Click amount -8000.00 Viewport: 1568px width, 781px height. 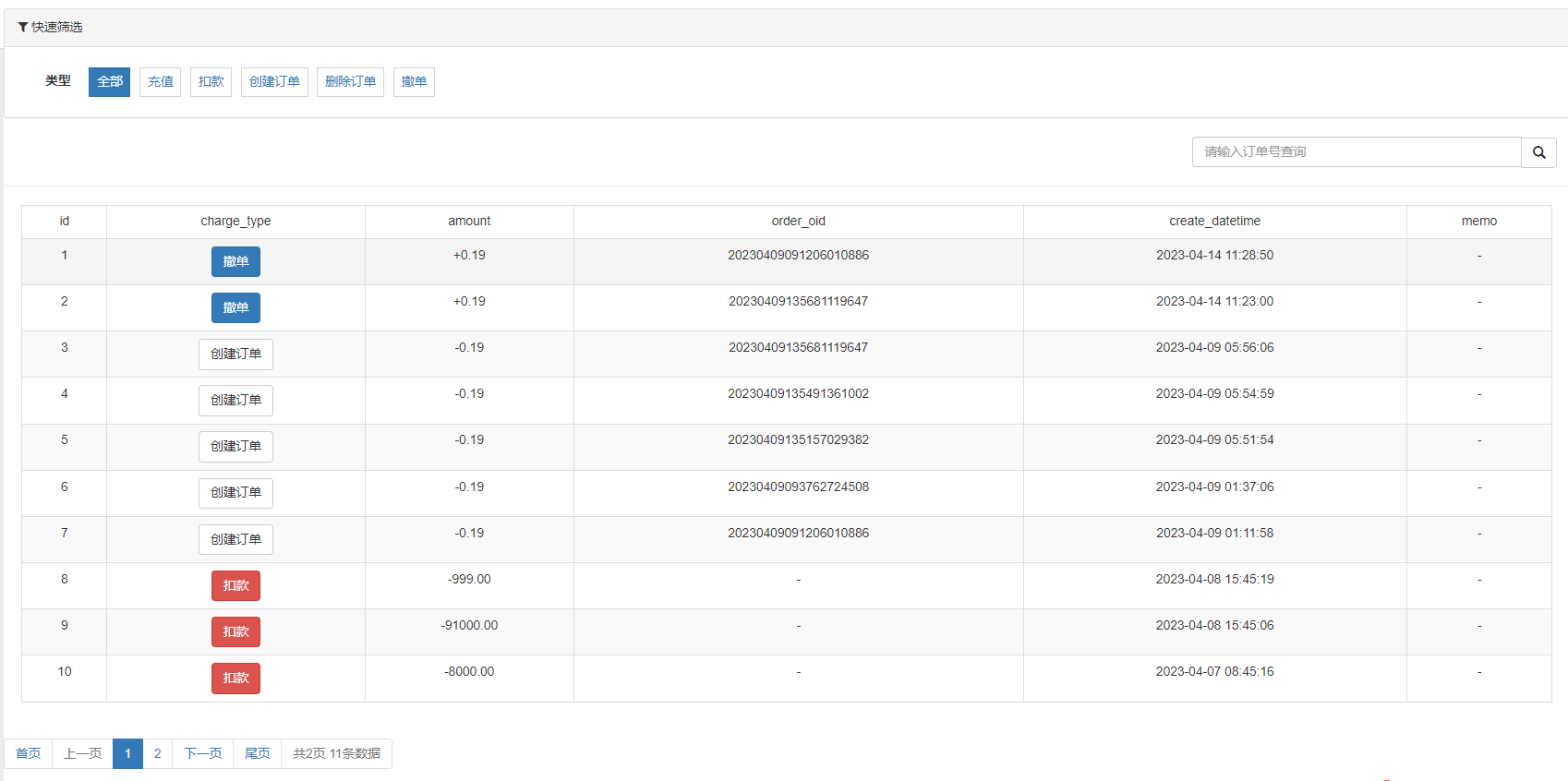click(469, 672)
